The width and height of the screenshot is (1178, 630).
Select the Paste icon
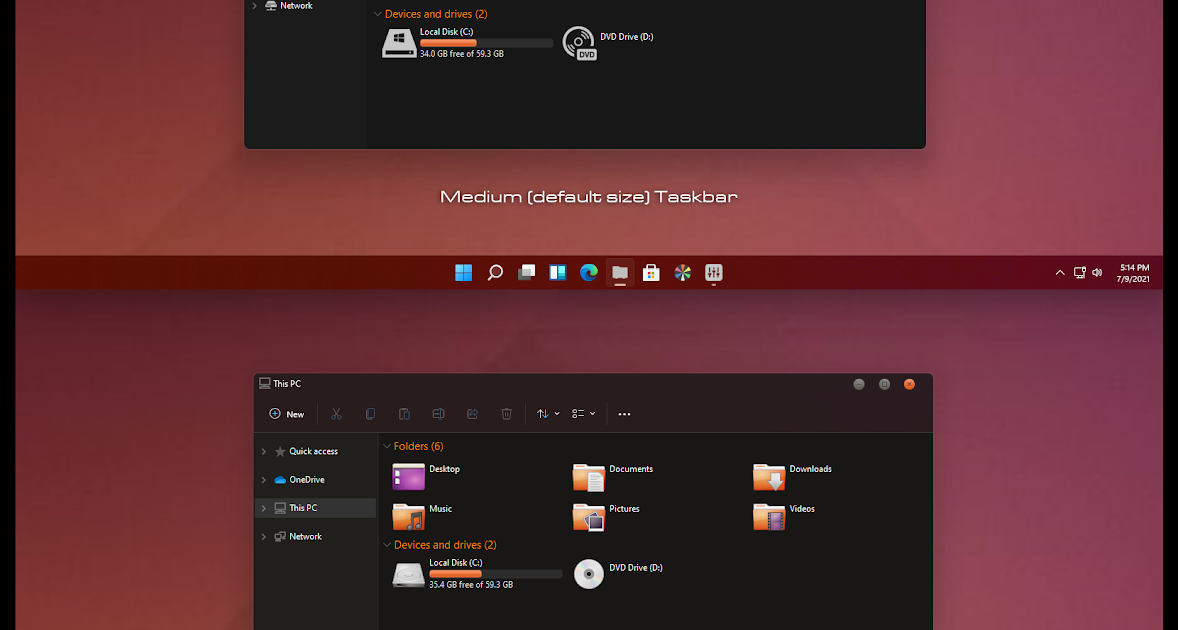click(x=404, y=413)
